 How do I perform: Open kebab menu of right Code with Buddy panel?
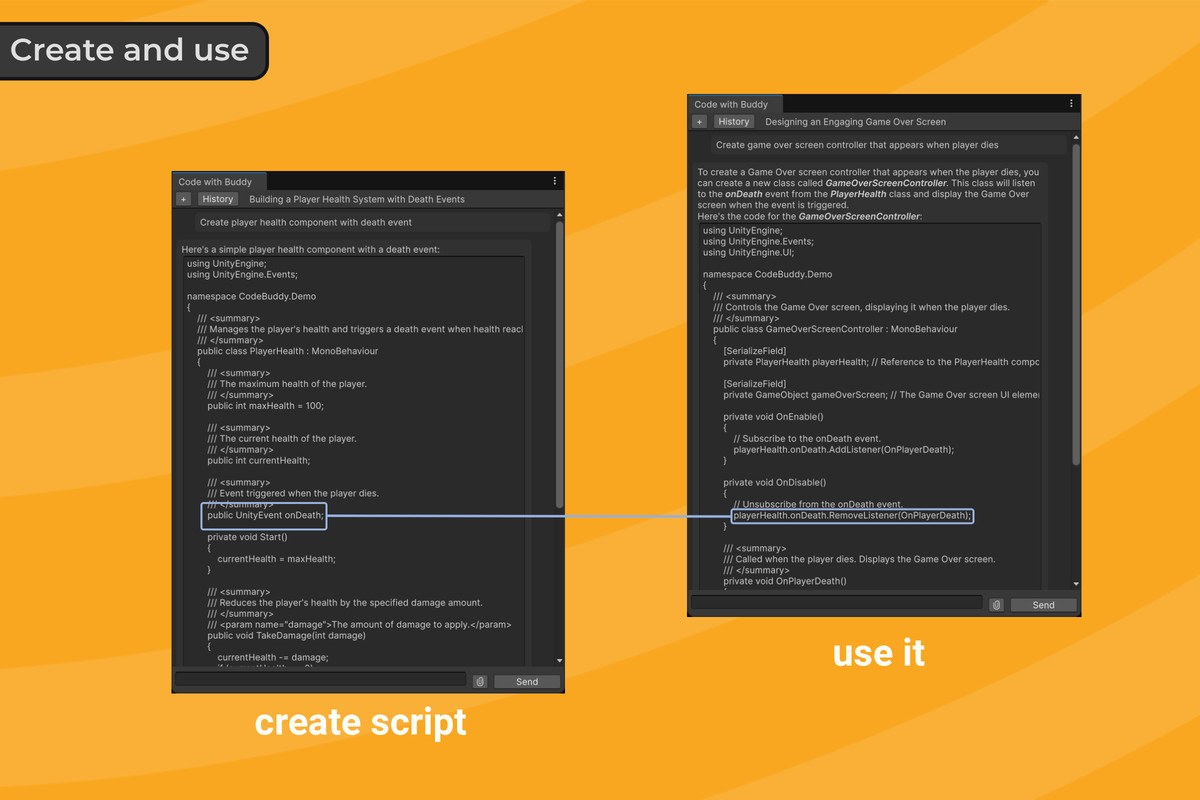coord(1071,103)
